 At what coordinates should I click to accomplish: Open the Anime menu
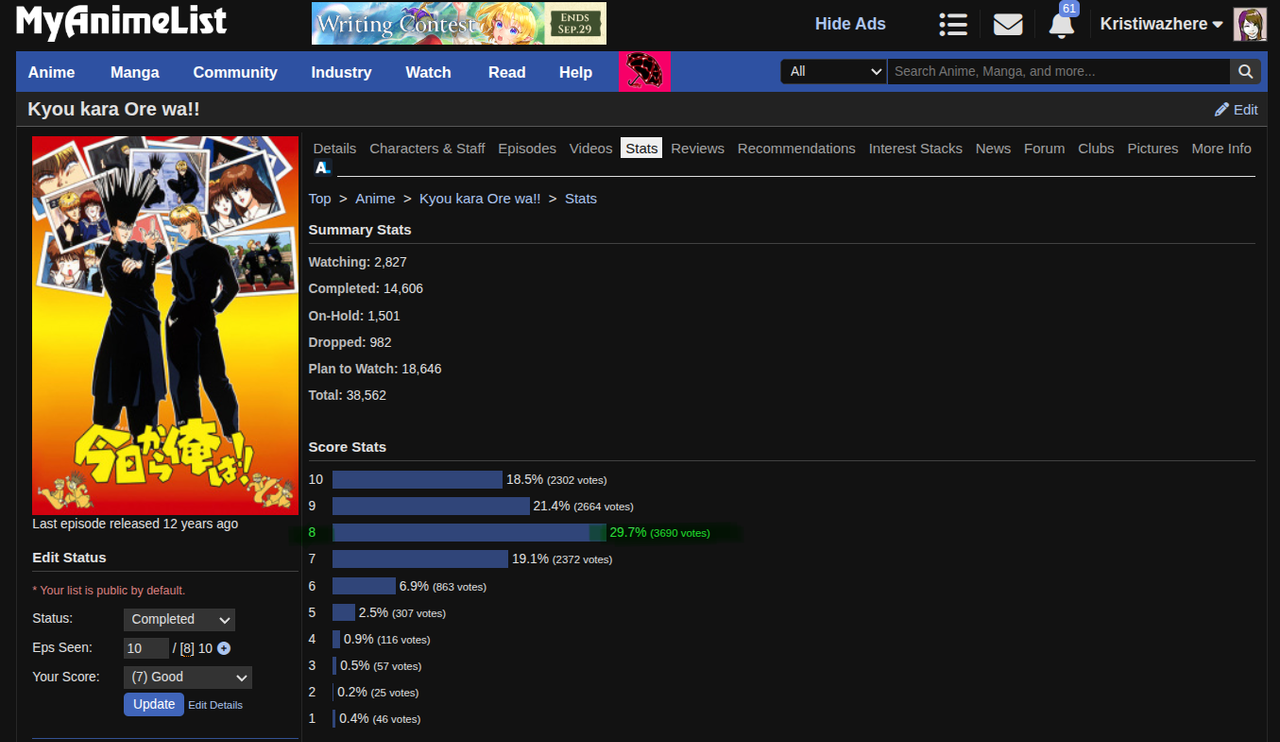click(x=51, y=72)
